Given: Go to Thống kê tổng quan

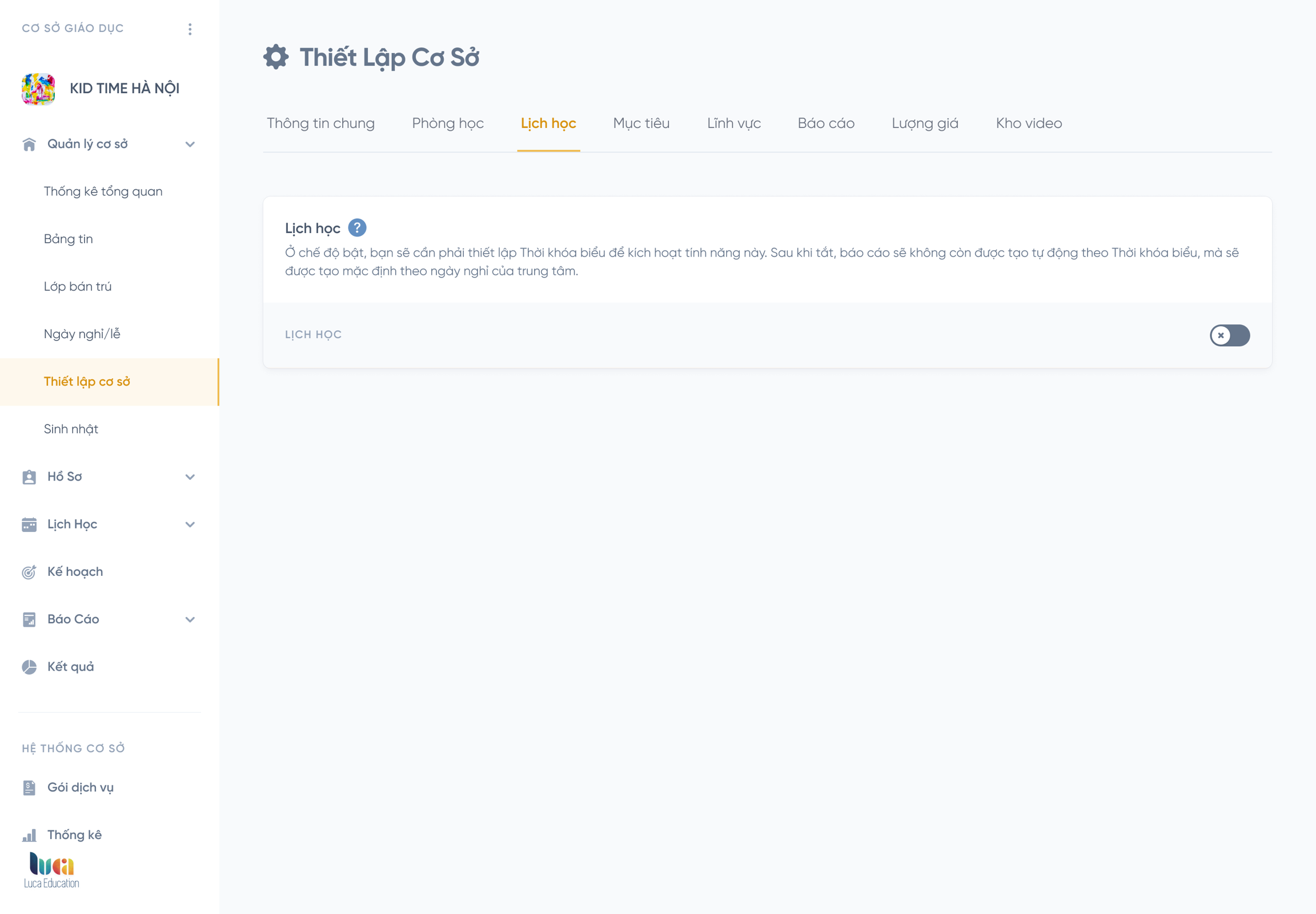Looking at the screenshot, I should coord(103,191).
